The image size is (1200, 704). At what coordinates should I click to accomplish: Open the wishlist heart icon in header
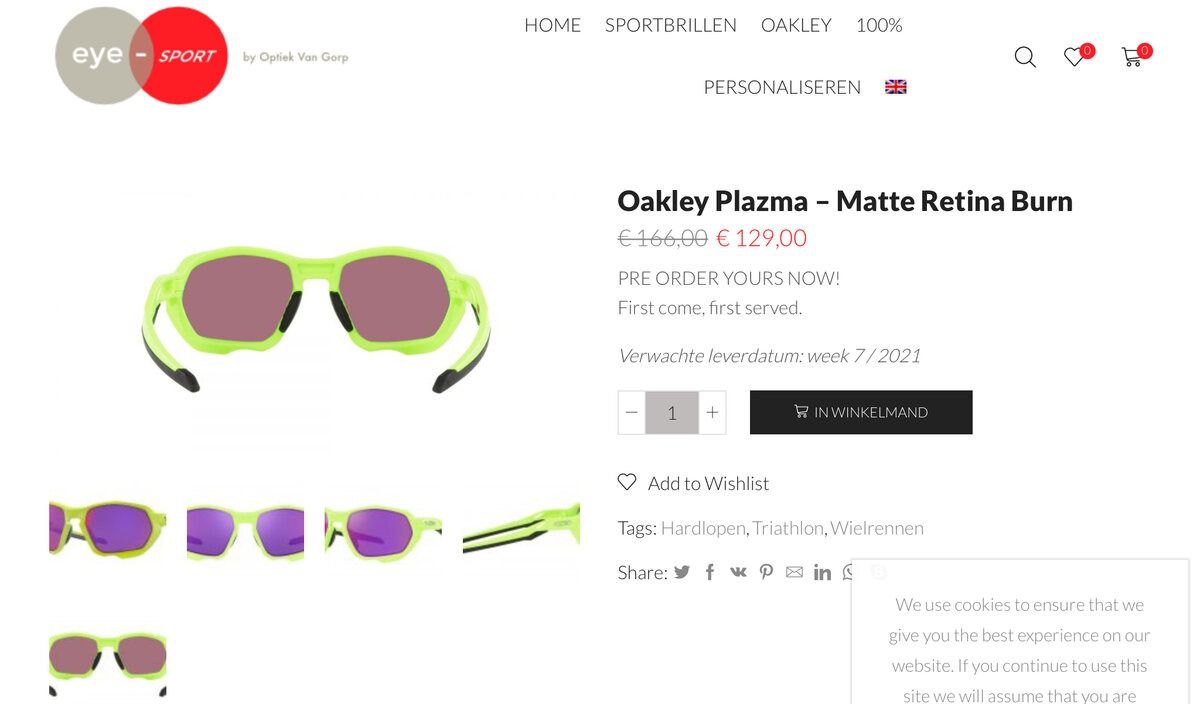[1074, 57]
